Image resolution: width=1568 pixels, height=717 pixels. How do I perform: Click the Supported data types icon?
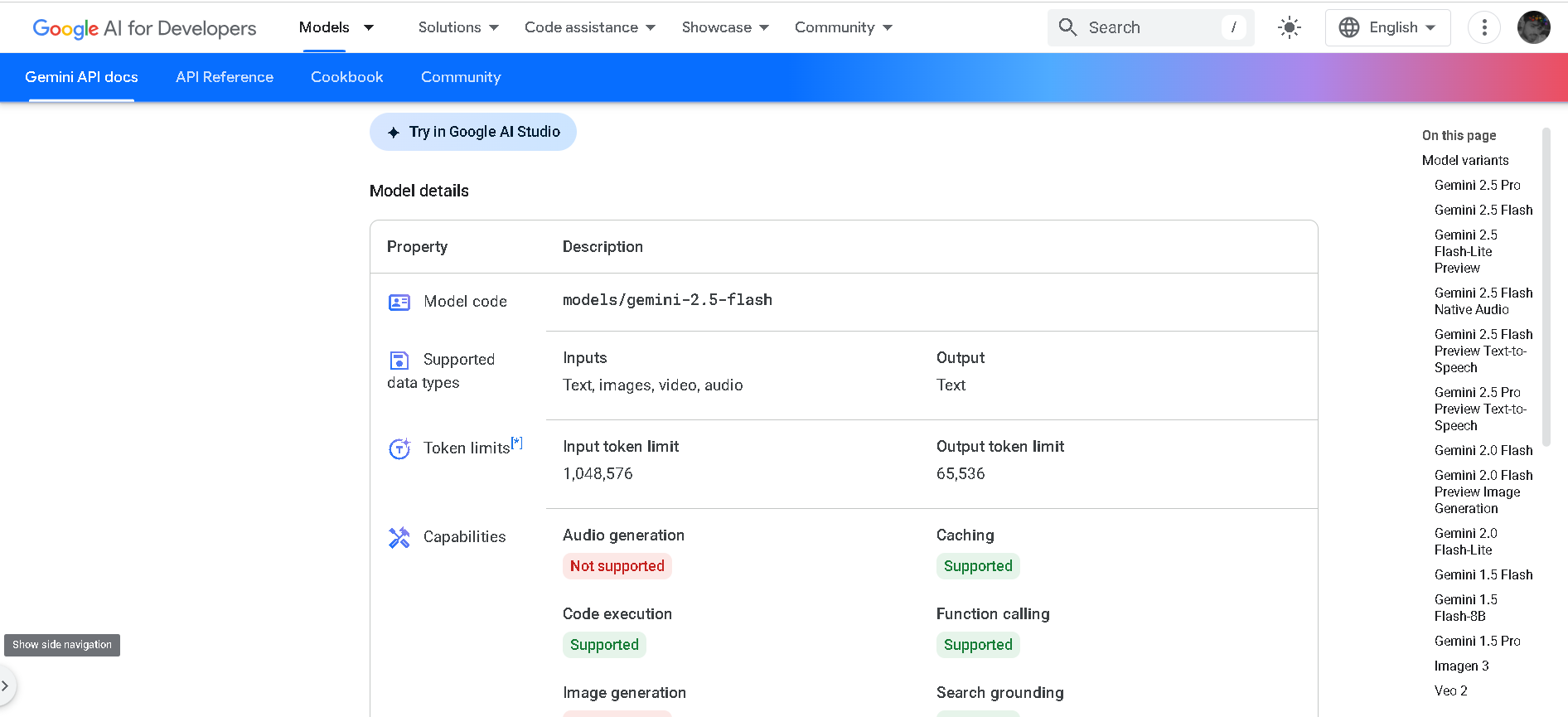point(399,361)
